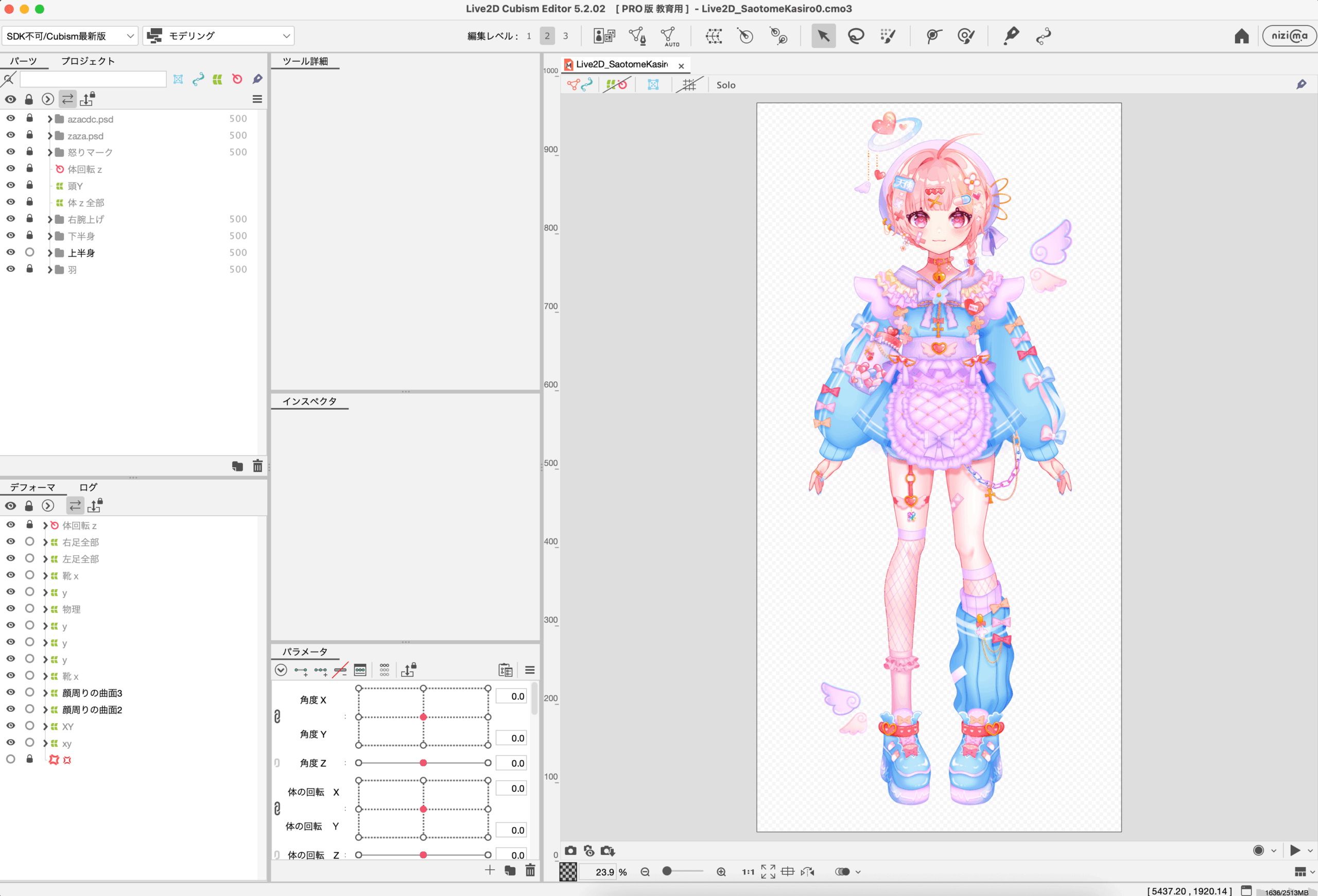
Task: Delete parameter with the Parameter panel trash
Action: pos(530,870)
